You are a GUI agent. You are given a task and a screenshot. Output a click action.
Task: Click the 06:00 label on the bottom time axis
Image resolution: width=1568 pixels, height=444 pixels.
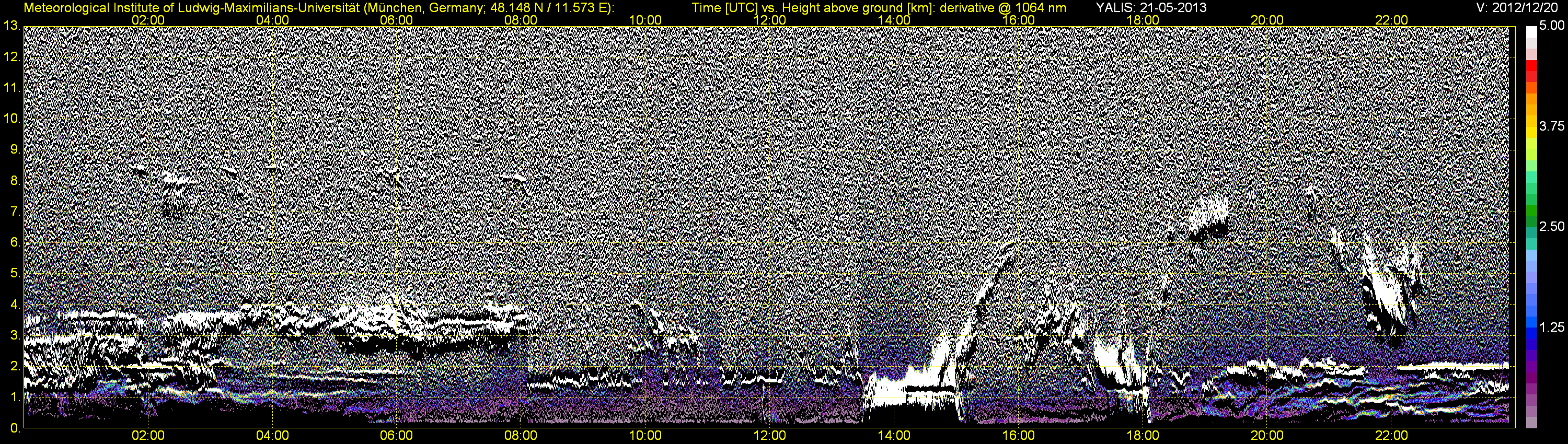click(x=396, y=436)
